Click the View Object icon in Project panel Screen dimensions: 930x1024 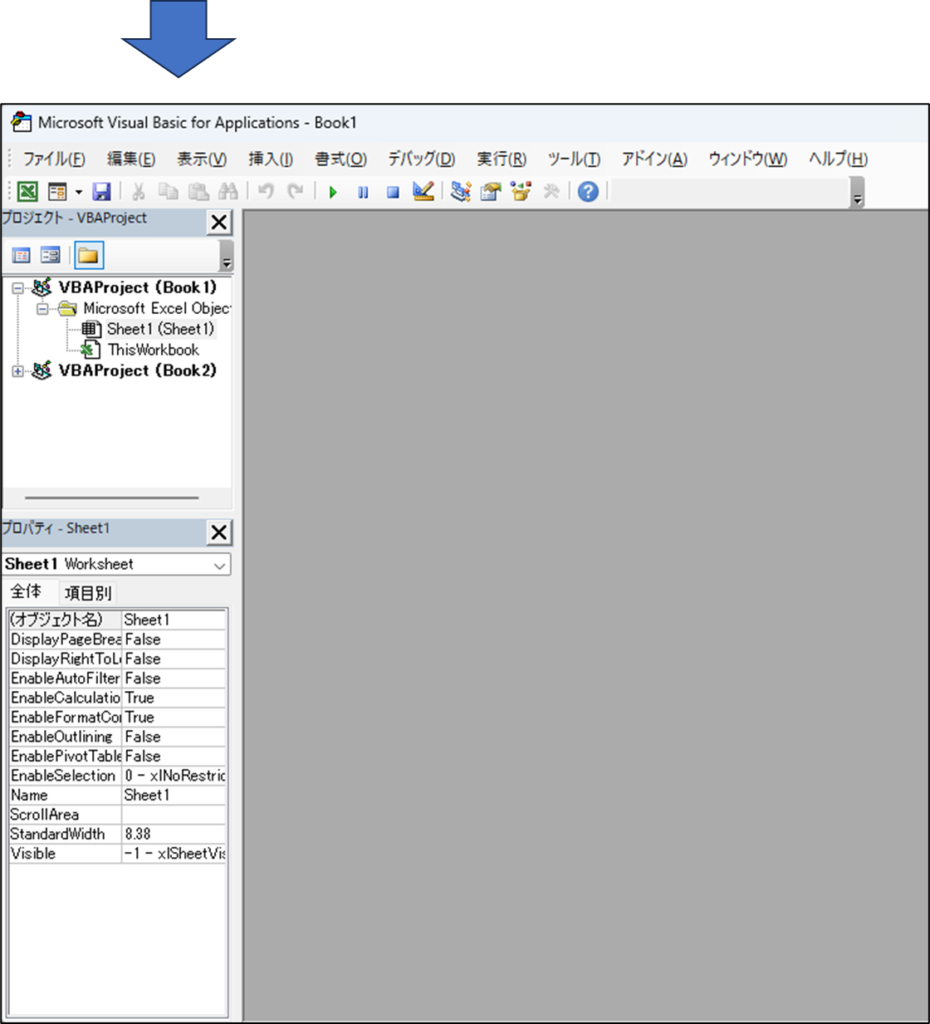[x=50, y=255]
